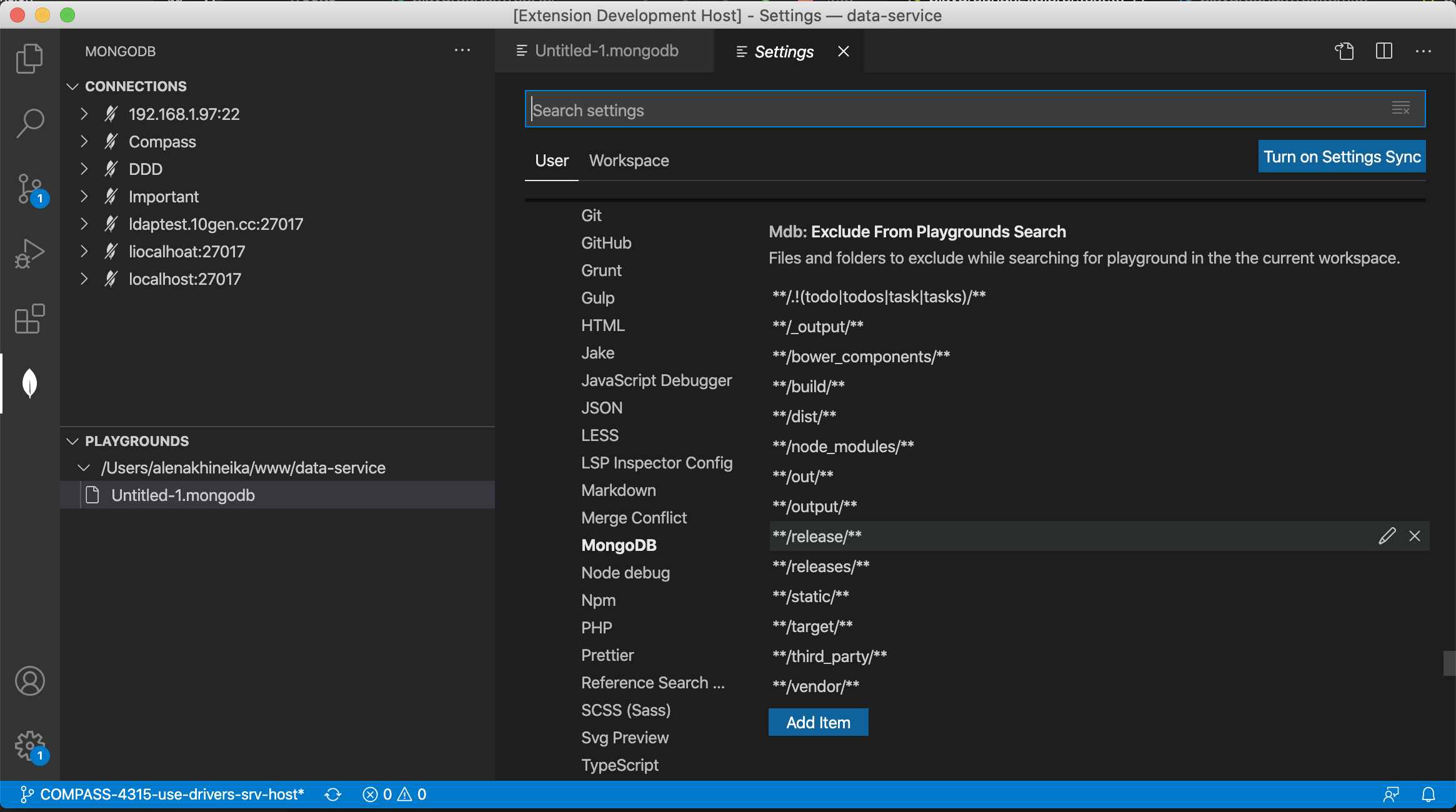The height and width of the screenshot is (812, 1456).
Task: Select the MongoDB leaf icon in activity bar
Action: (x=29, y=383)
